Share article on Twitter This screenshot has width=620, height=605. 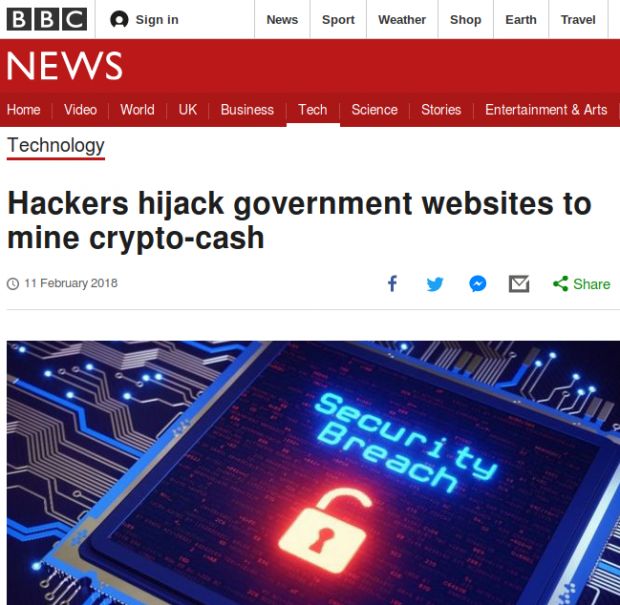[435, 284]
